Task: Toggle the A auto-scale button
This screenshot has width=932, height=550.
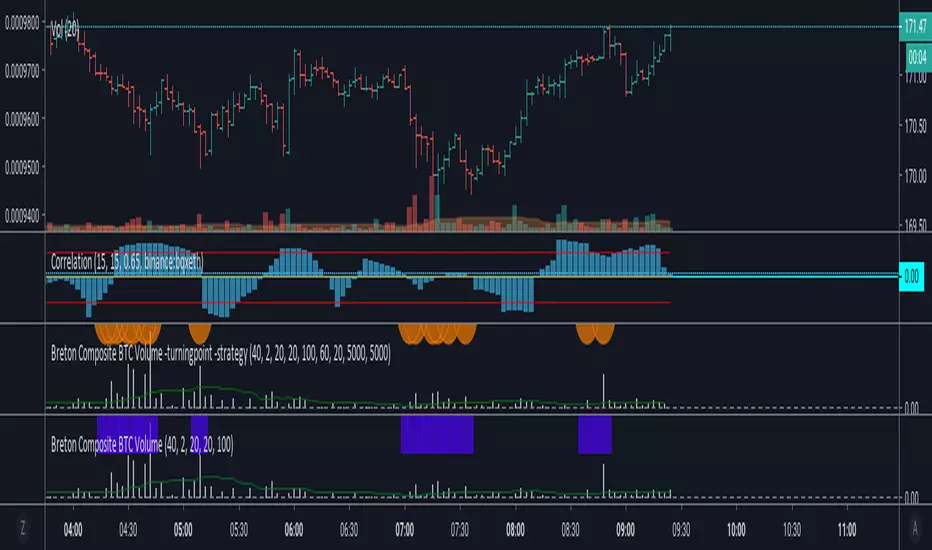Action: (915, 528)
